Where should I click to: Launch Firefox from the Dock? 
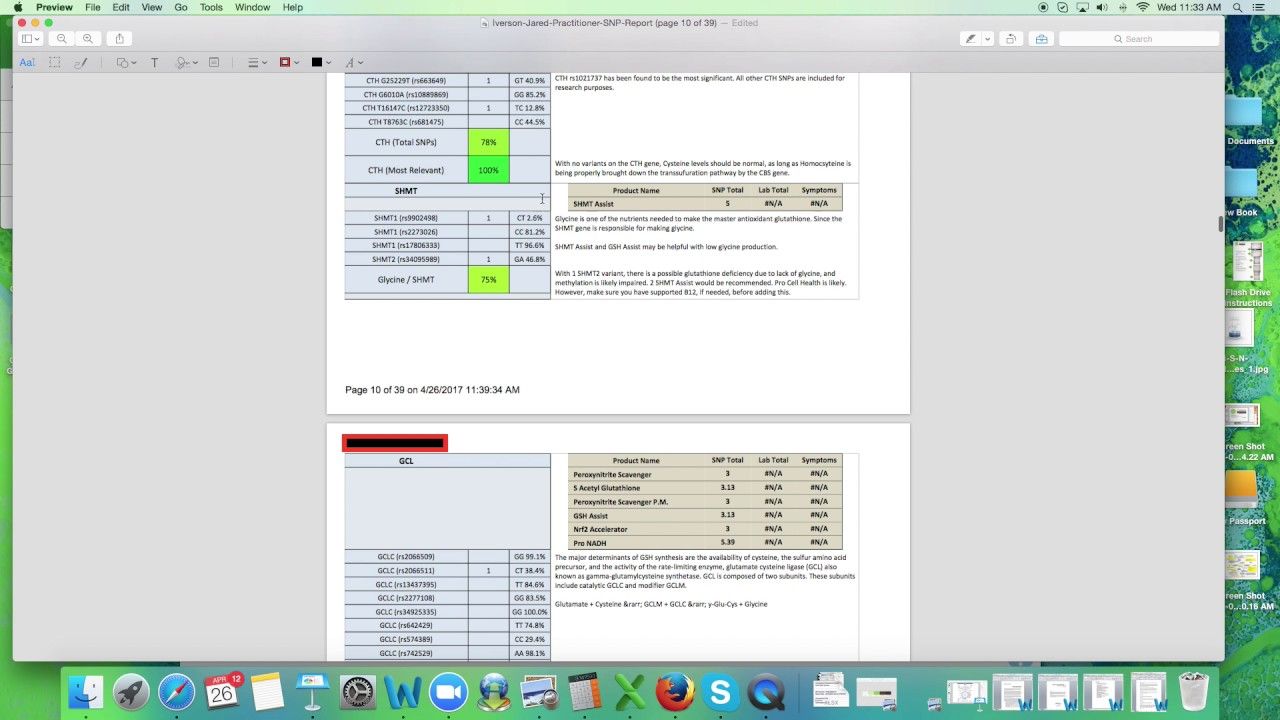pyautogui.click(x=675, y=692)
